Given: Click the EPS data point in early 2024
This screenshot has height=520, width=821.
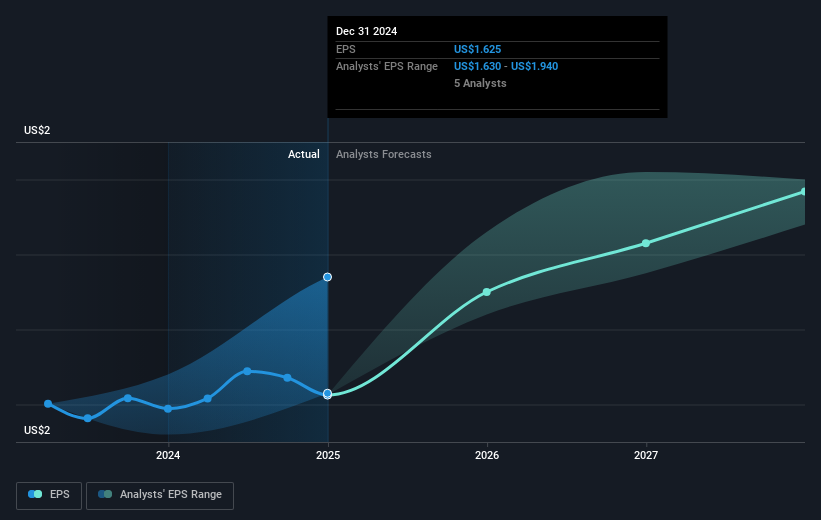Looking at the screenshot, I should tap(207, 399).
